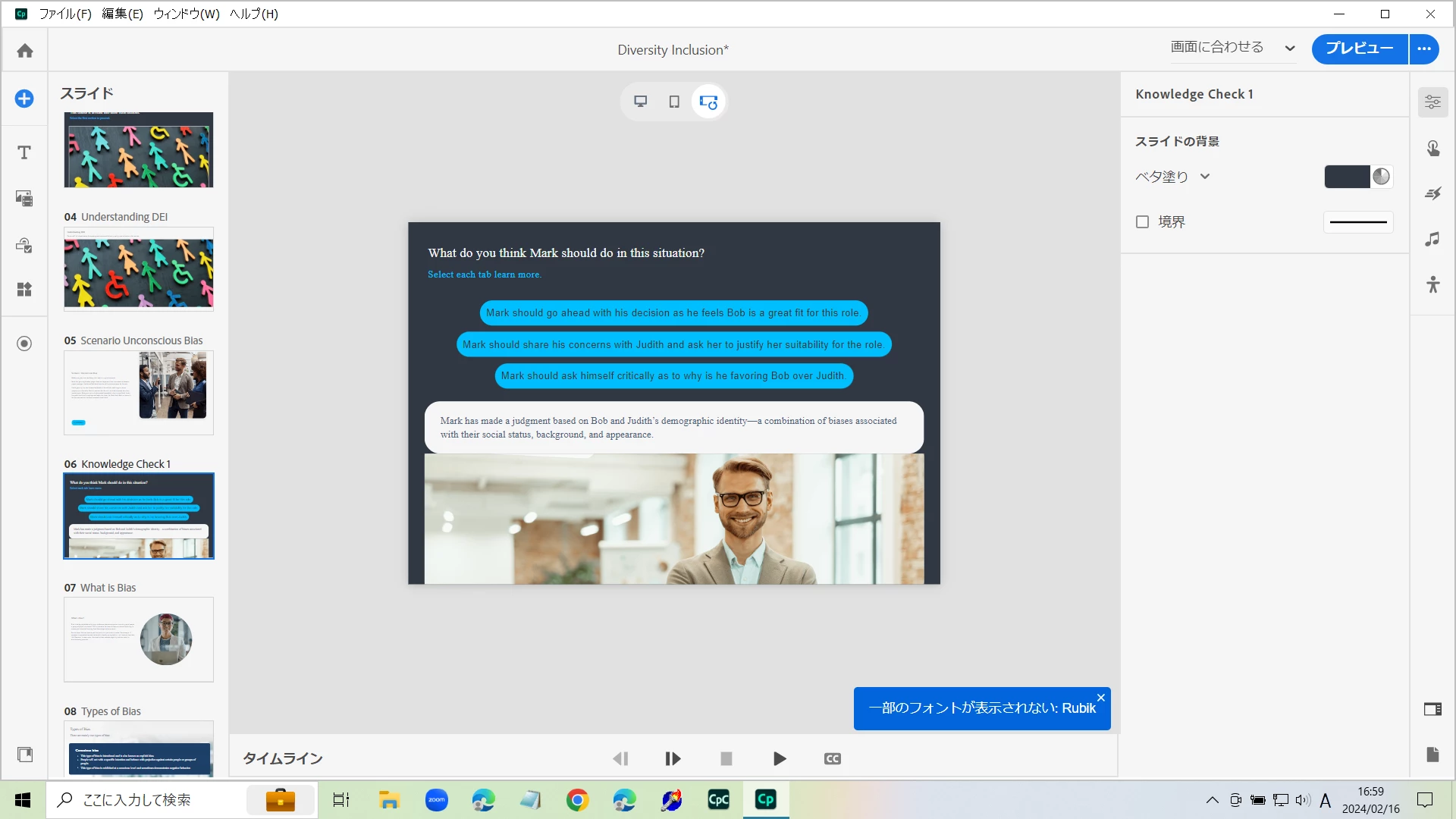Select the Text tool in left sidebar
The height and width of the screenshot is (819, 1456).
pos(24,152)
